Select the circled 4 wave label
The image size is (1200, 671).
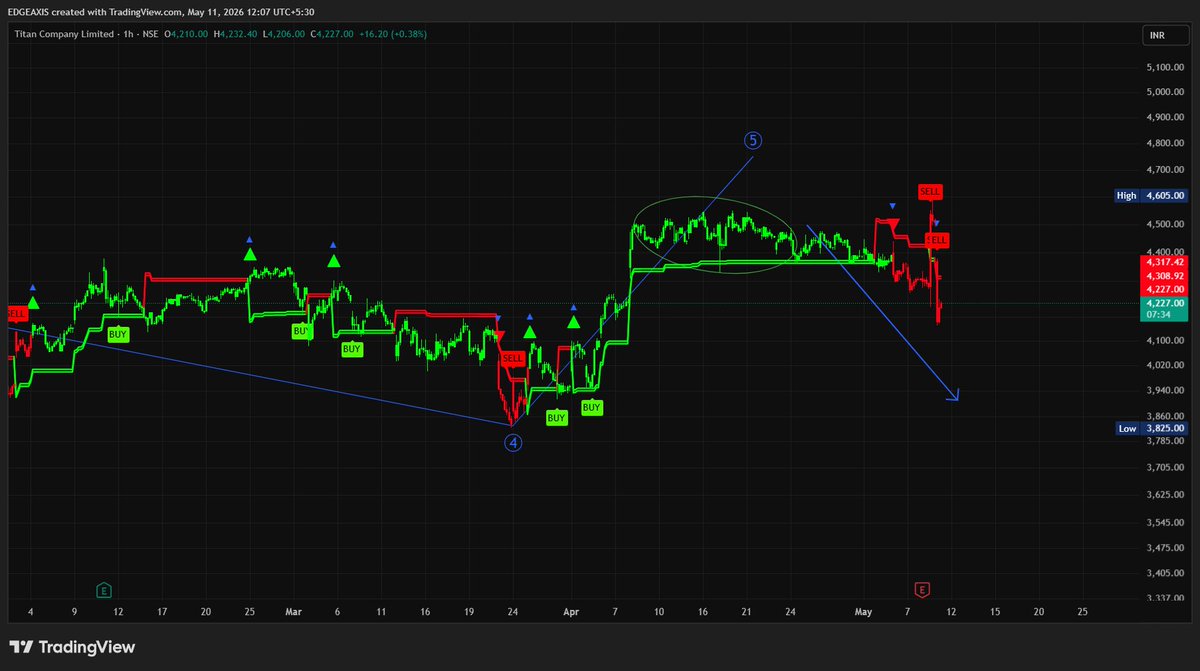513,442
